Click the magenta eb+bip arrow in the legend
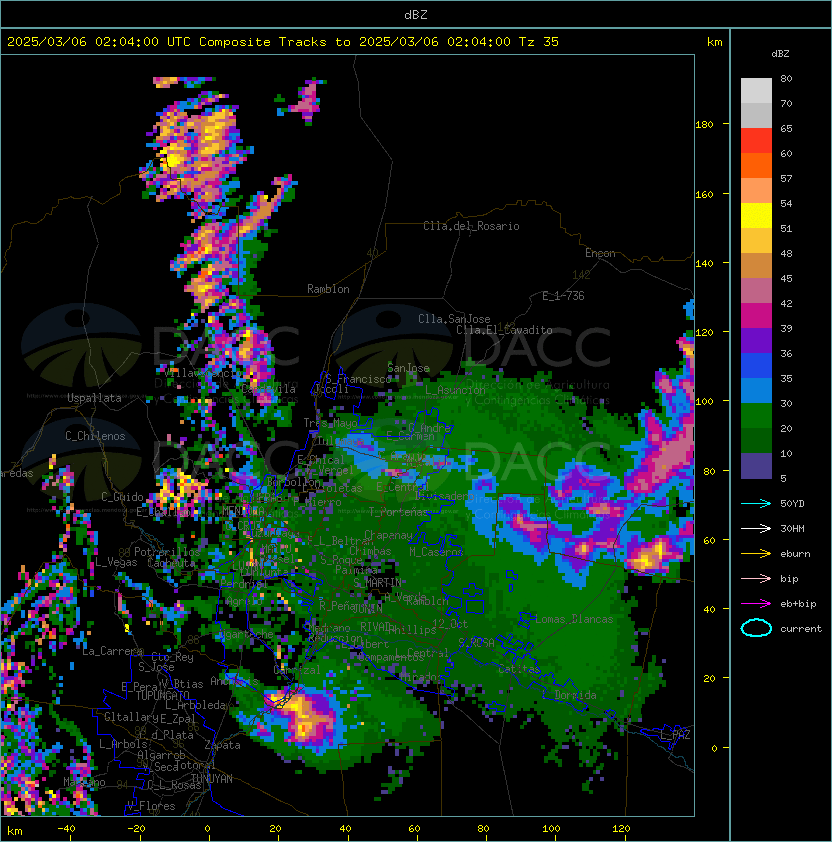 [756, 604]
